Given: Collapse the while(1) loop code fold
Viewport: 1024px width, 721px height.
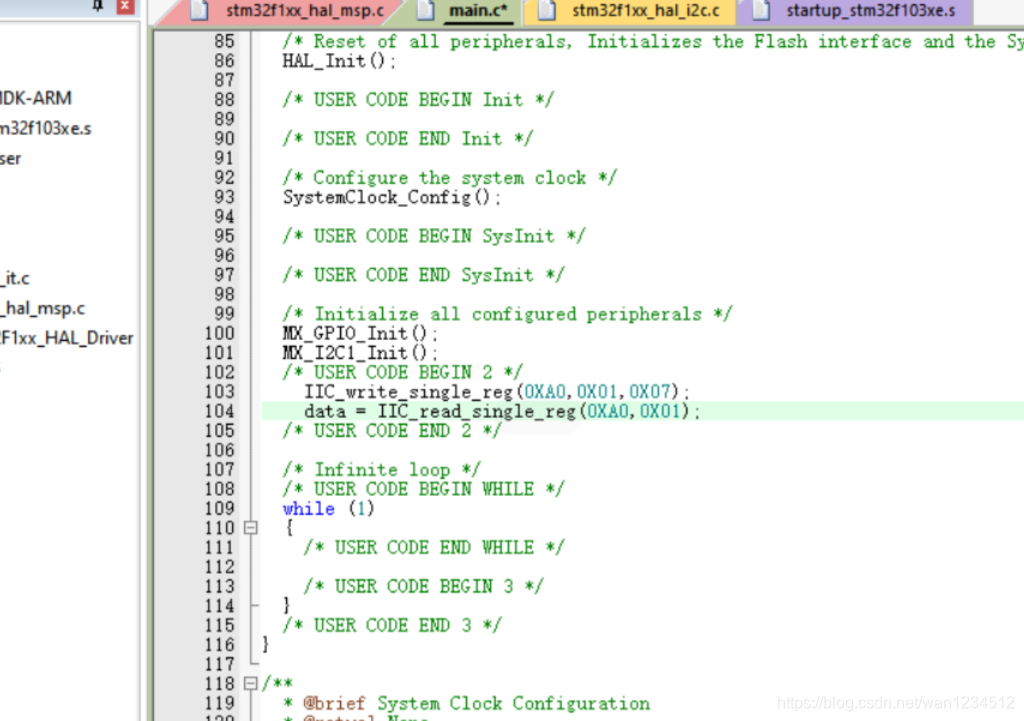Looking at the screenshot, I should pyautogui.click(x=251, y=528).
